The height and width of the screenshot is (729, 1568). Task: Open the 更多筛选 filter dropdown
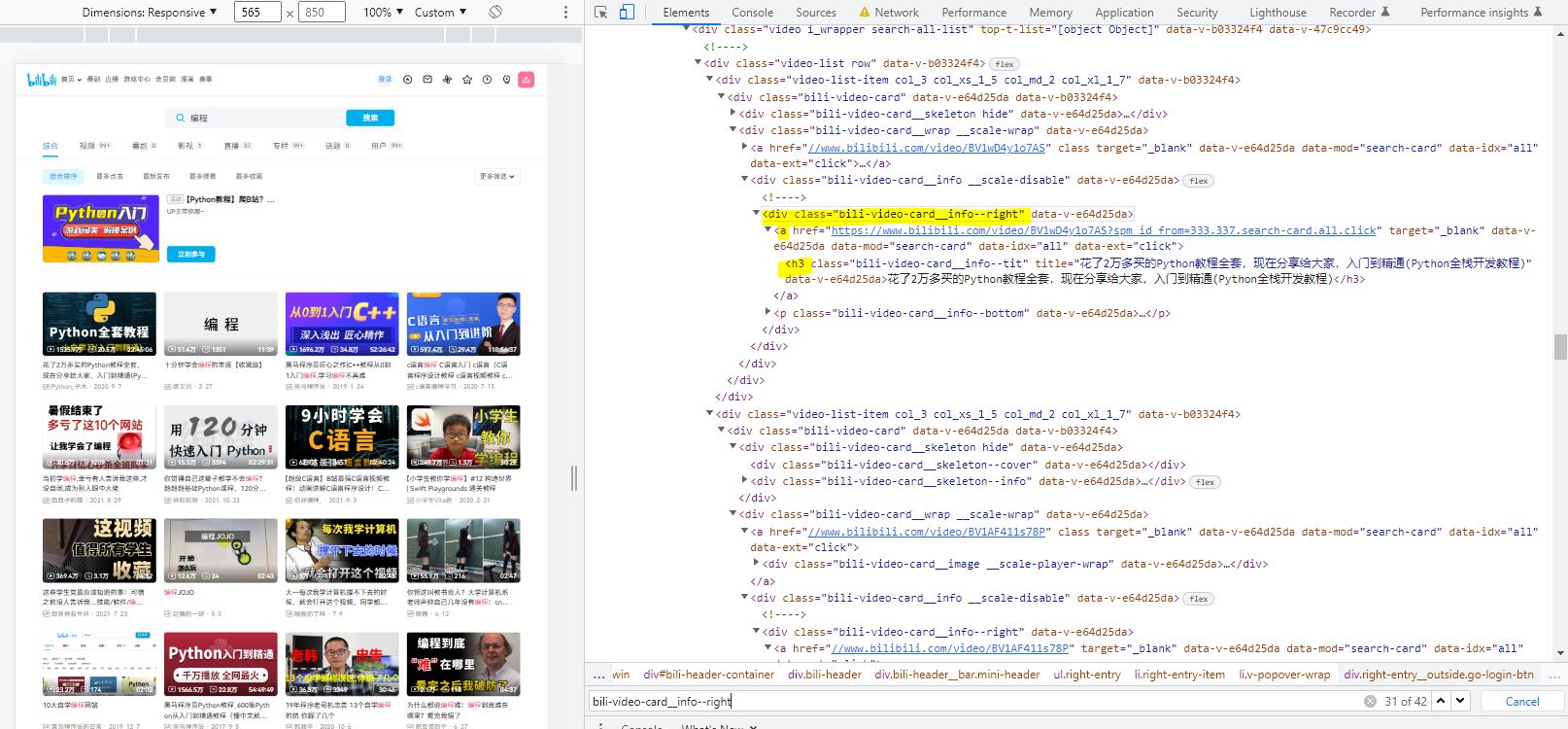point(497,176)
